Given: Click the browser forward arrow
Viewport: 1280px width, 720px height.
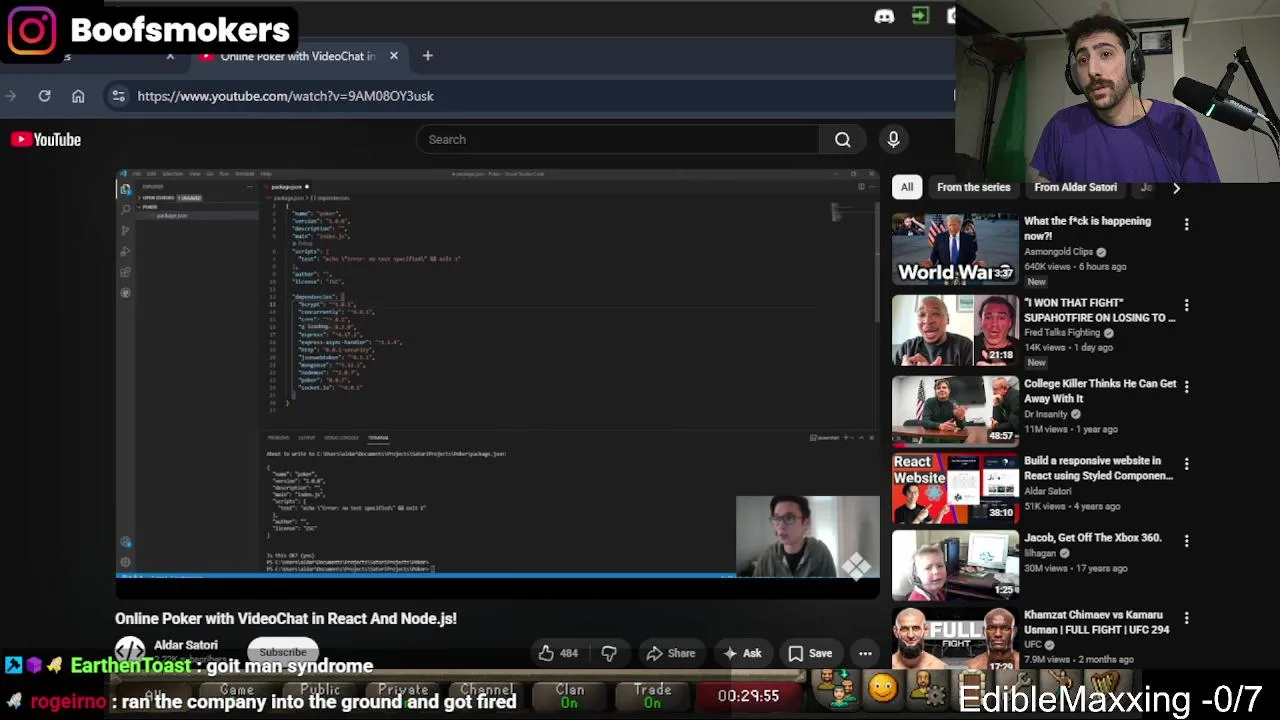Looking at the screenshot, I should (11, 96).
